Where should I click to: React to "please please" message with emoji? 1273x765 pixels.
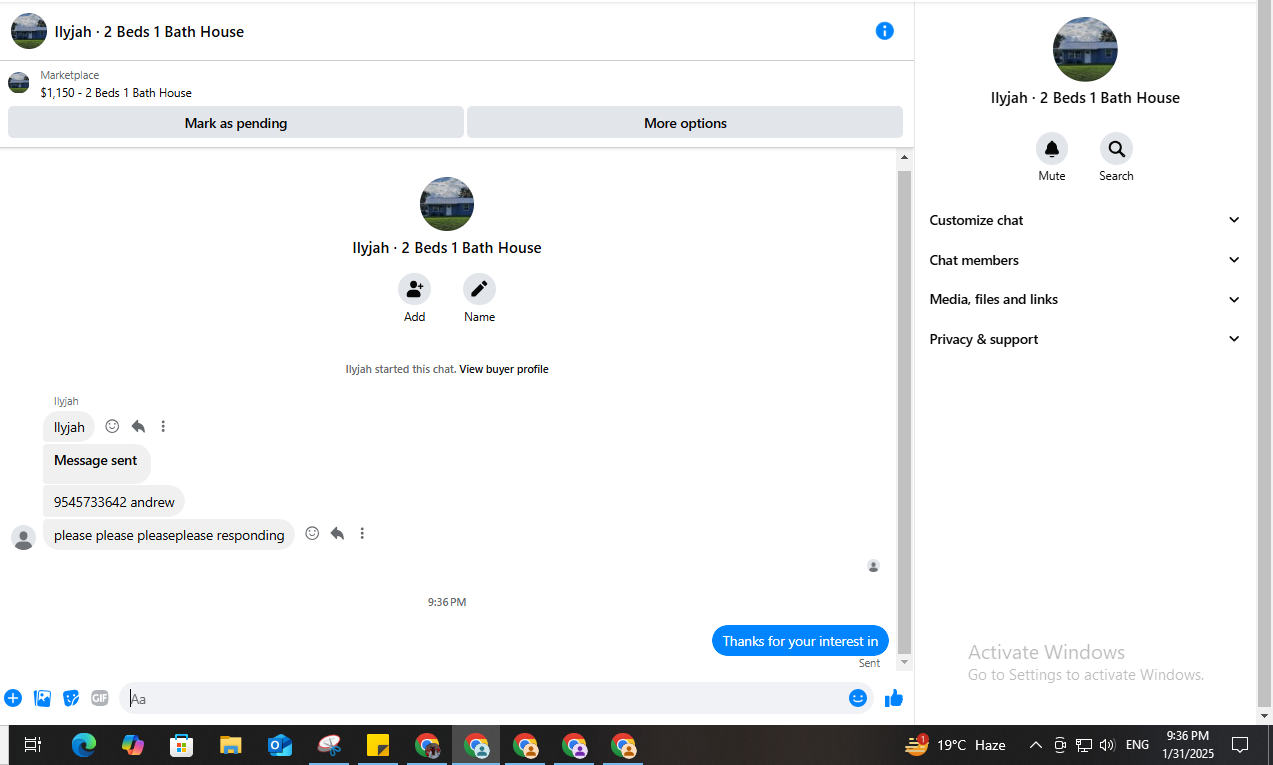312,534
